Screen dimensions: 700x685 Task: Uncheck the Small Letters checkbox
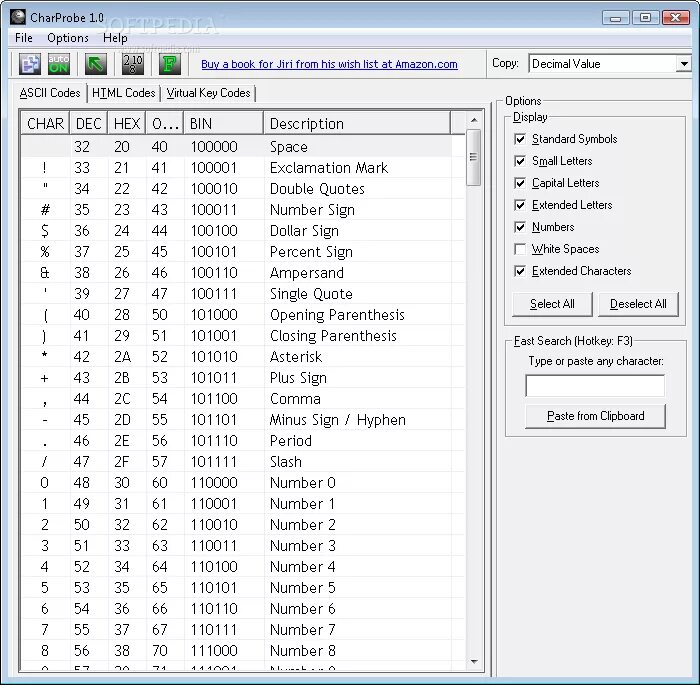coord(520,161)
